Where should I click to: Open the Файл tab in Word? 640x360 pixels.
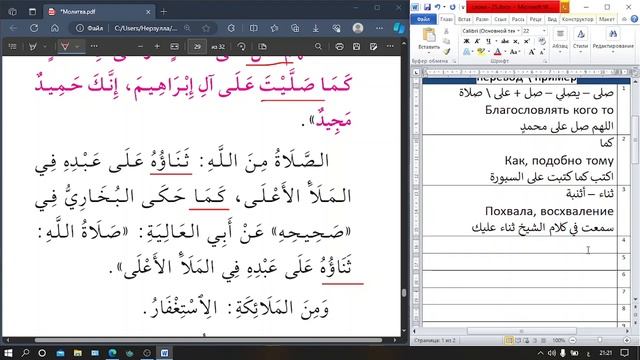(x=424, y=19)
